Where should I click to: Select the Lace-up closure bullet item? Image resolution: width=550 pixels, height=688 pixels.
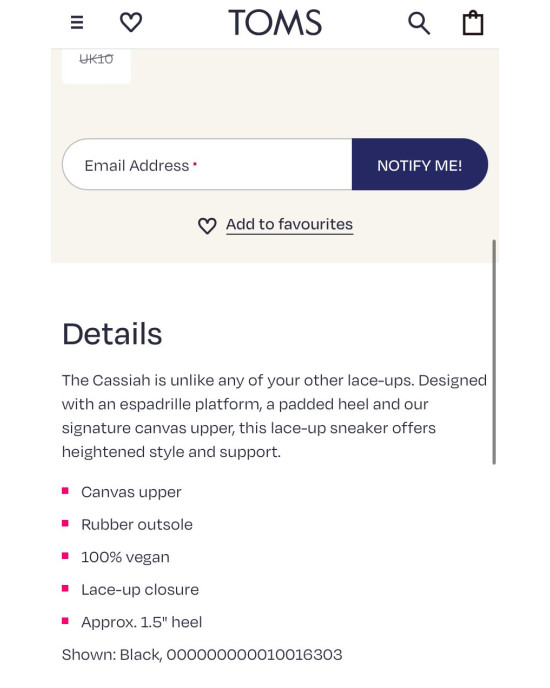tap(140, 590)
